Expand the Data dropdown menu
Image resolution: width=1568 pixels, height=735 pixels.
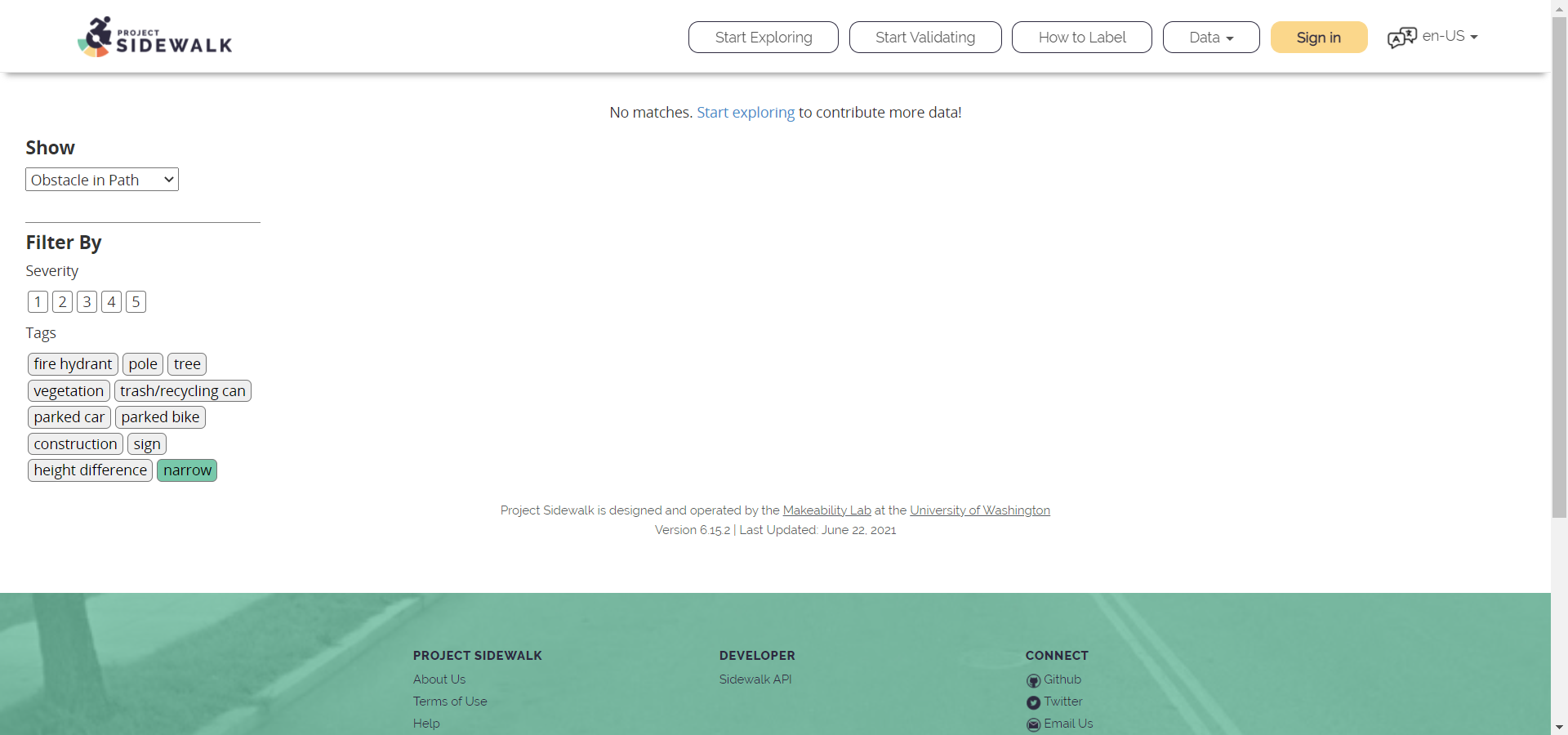(1211, 38)
